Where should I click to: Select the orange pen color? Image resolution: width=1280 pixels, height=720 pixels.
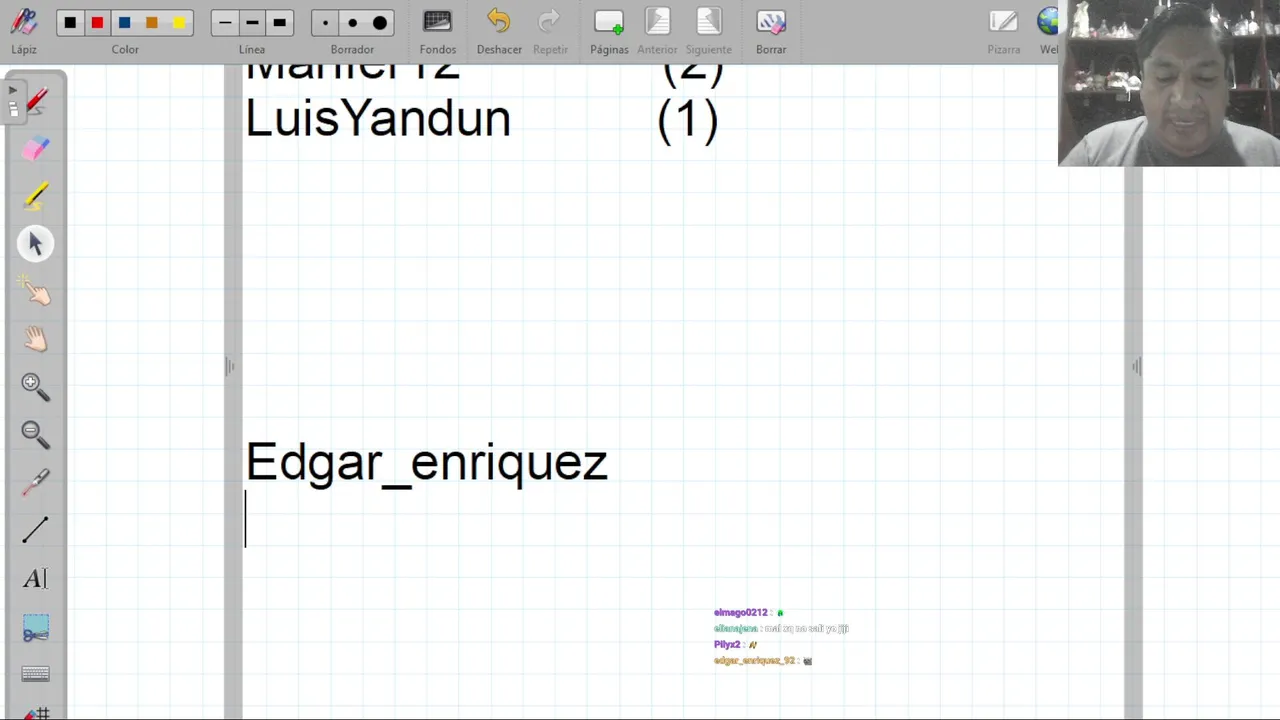point(151,23)
